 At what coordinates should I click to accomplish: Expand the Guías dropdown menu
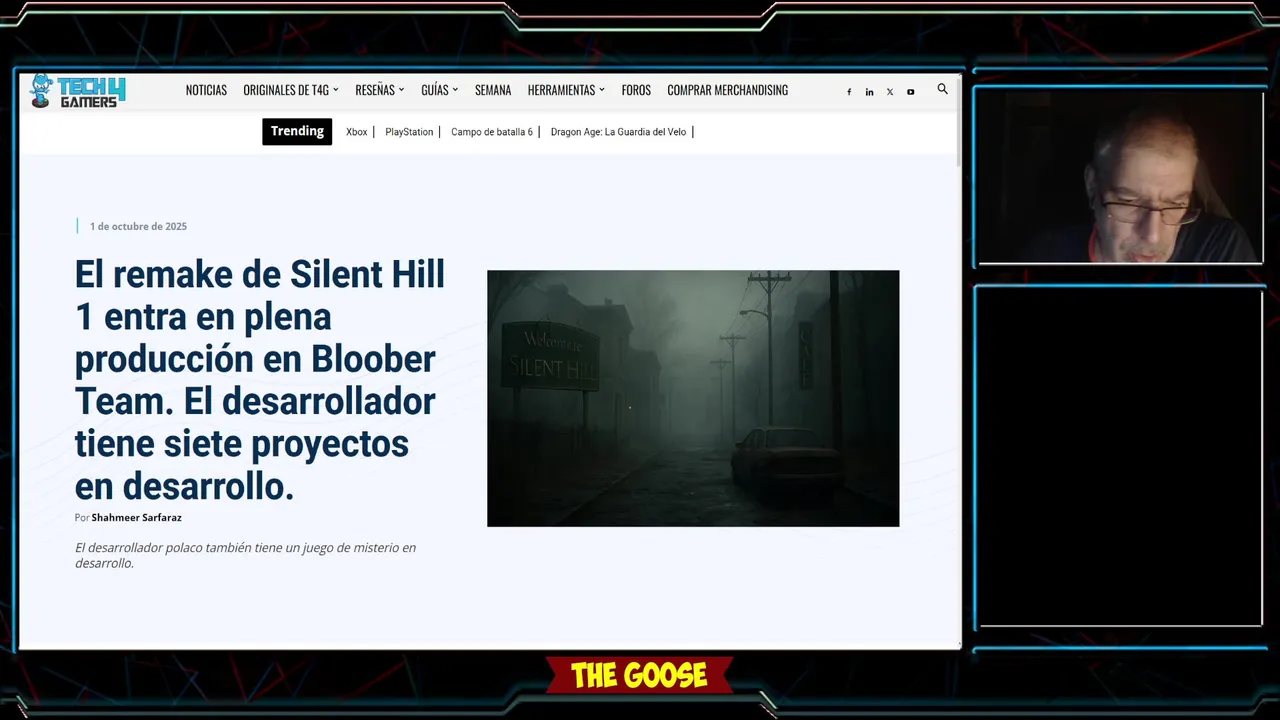pyautogui.click(x=440, y=90)
